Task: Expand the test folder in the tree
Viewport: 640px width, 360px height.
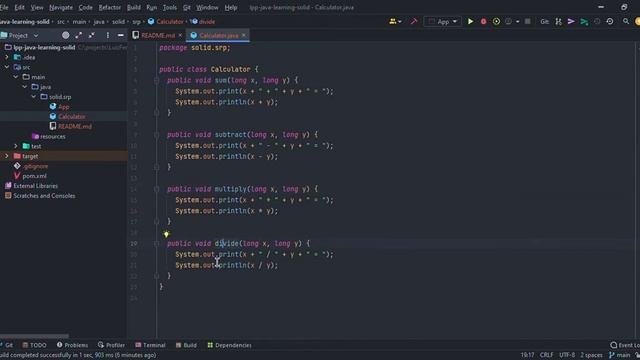Action: (x=16, y=146)
